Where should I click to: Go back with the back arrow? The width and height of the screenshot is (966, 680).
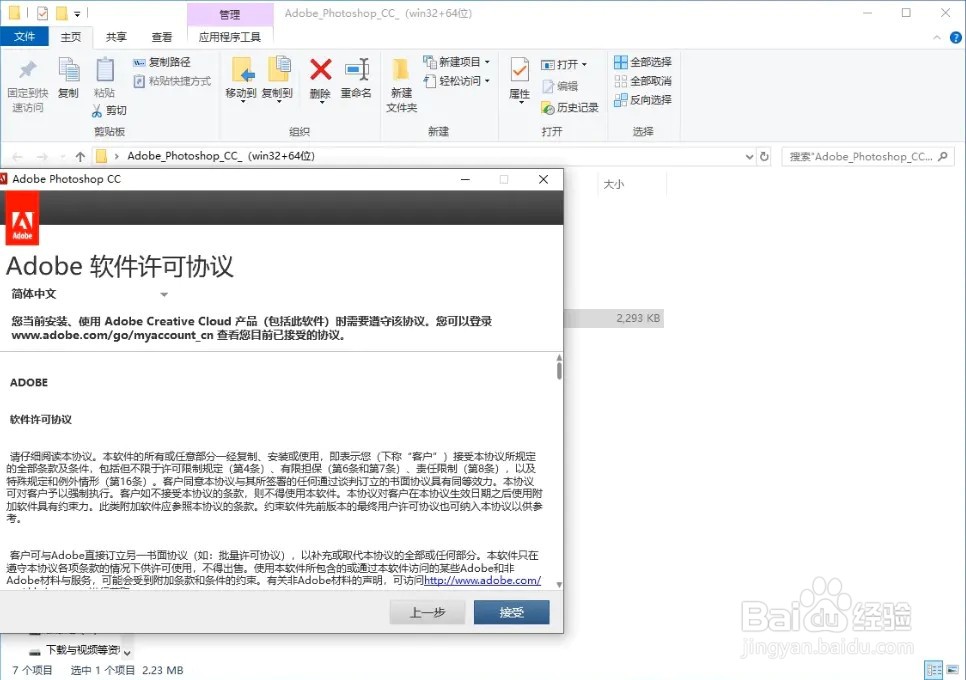pos(17,157)
